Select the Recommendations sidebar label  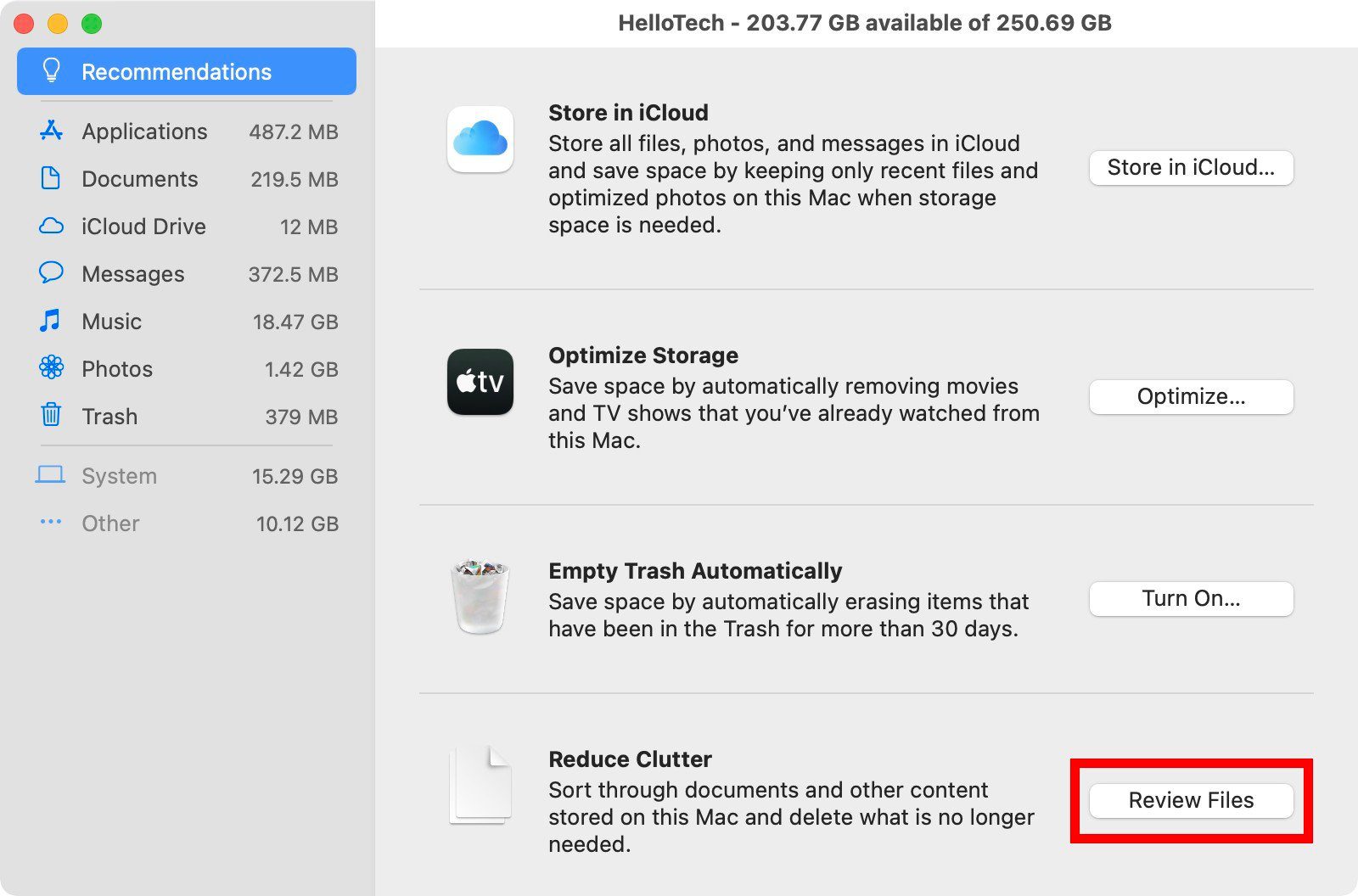click(177, 72)
